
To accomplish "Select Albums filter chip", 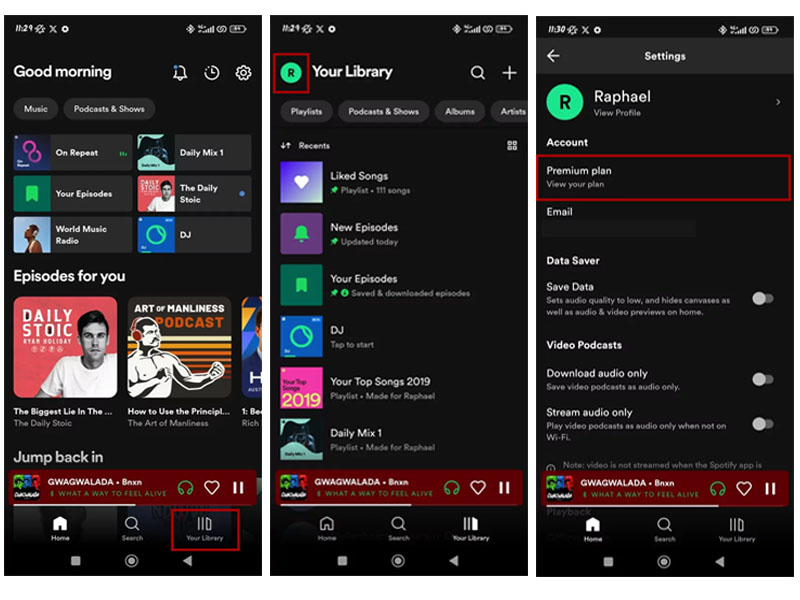I will pyautogui.click(x=460, y=111).
